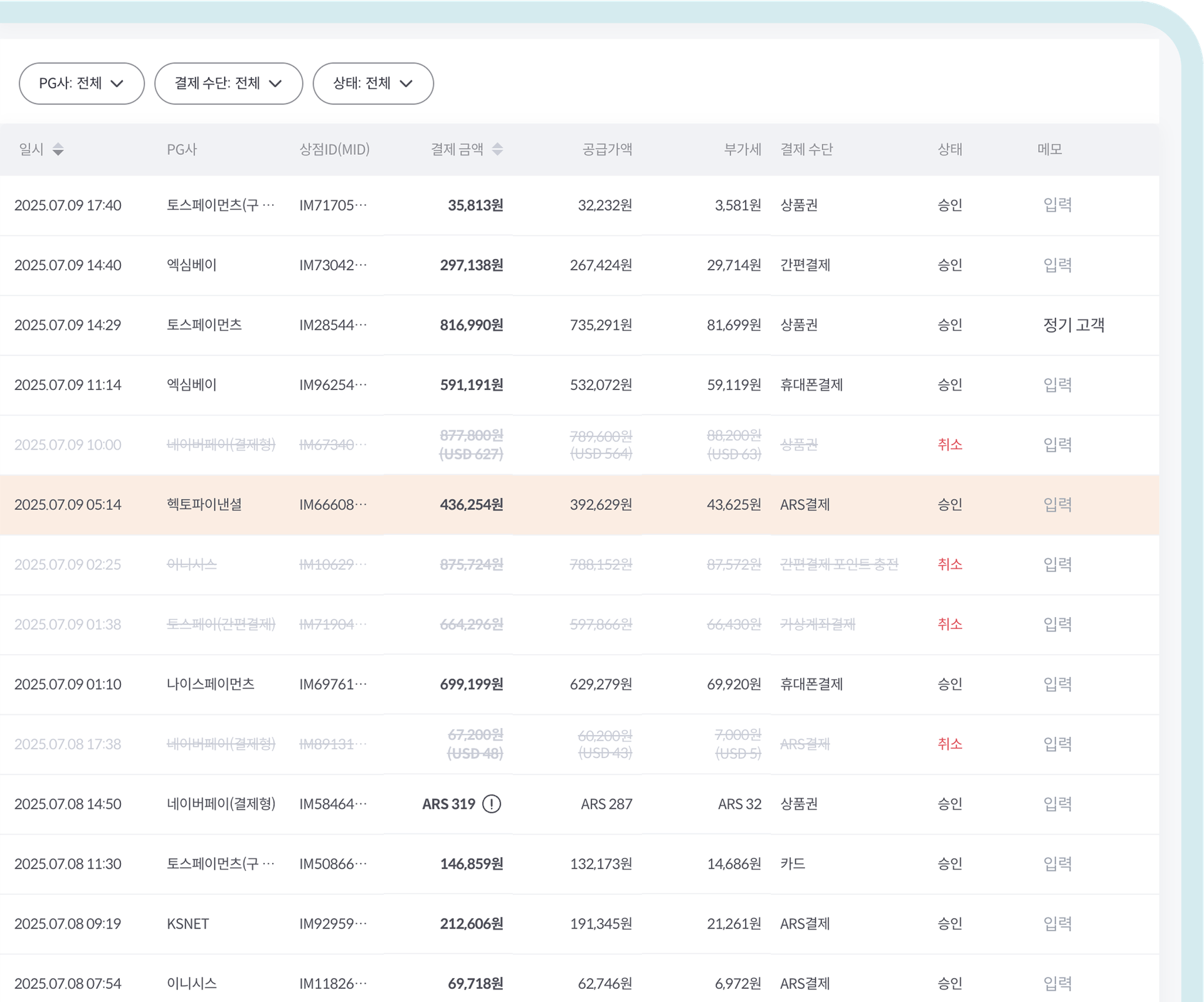1204x1002 pixels.
Task: Click the 헥토파이낸셜 PG name
Action: tap(204, 505)
